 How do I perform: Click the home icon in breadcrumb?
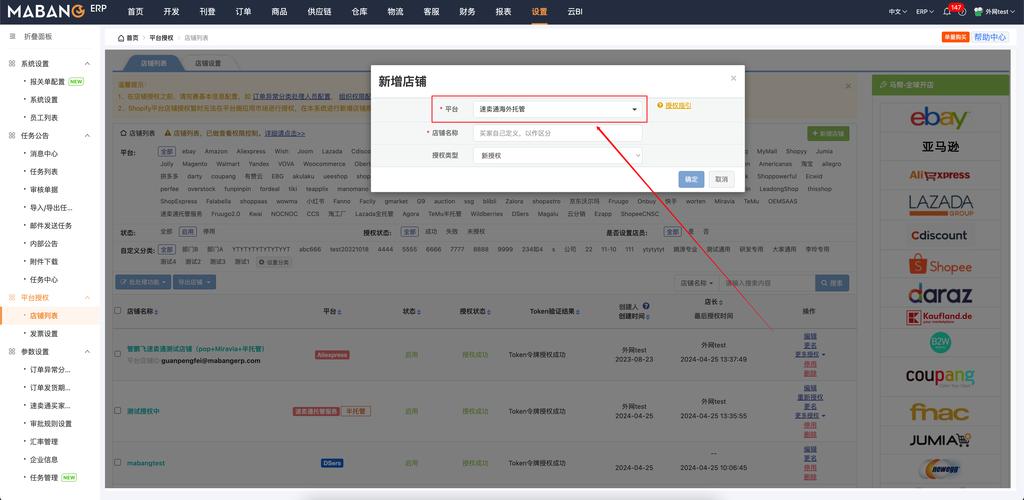[121, 38]
